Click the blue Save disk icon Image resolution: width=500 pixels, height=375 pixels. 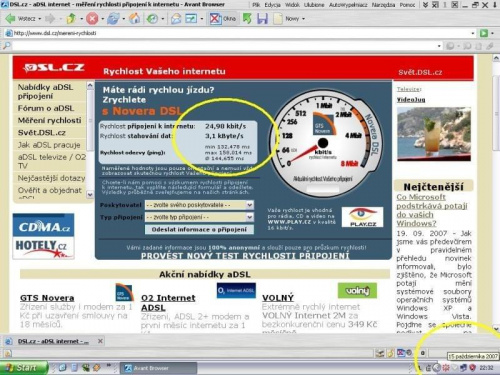[262, 19]
